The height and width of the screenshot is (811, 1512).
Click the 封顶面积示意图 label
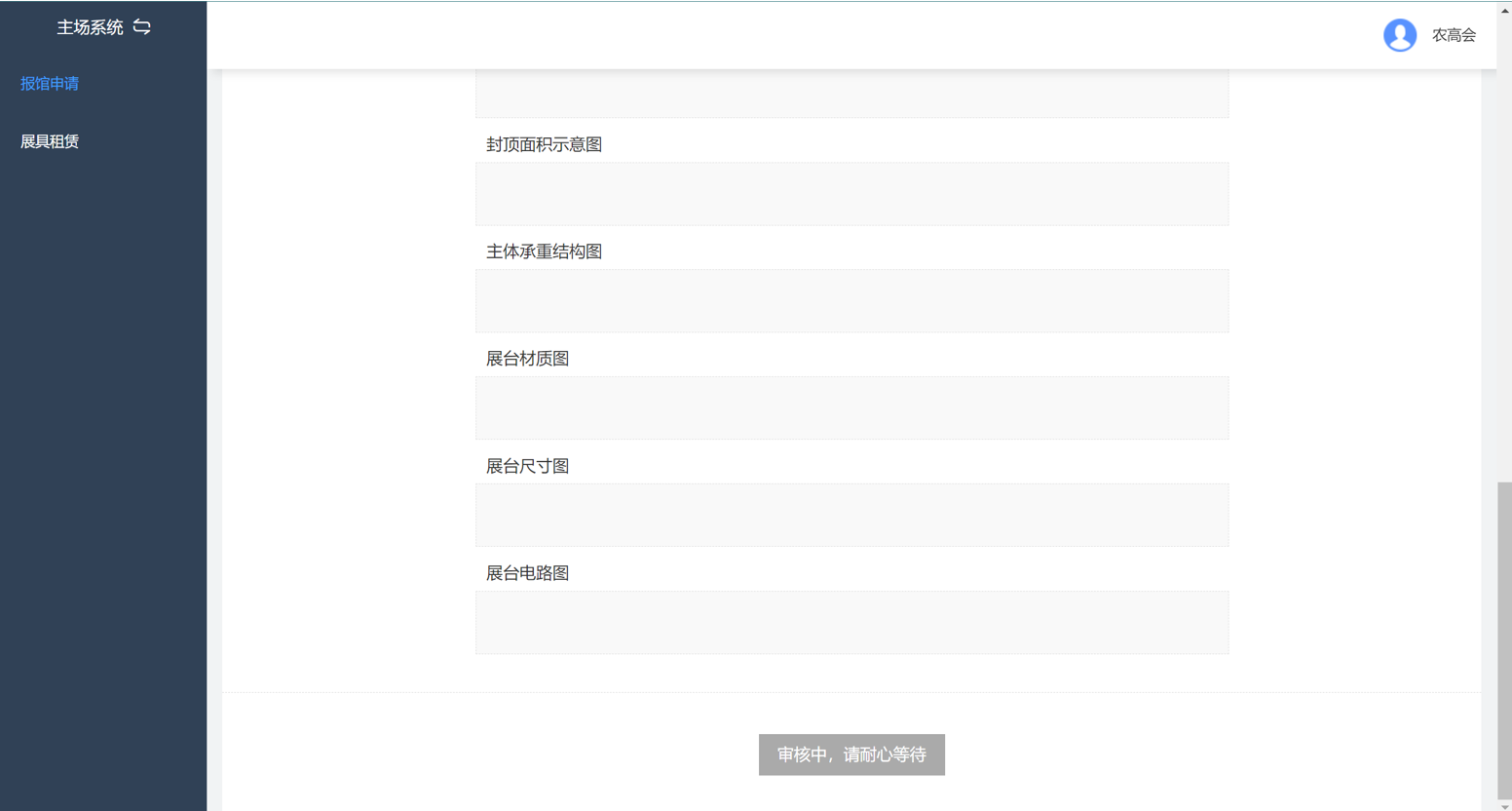click(x=544, y=144)
